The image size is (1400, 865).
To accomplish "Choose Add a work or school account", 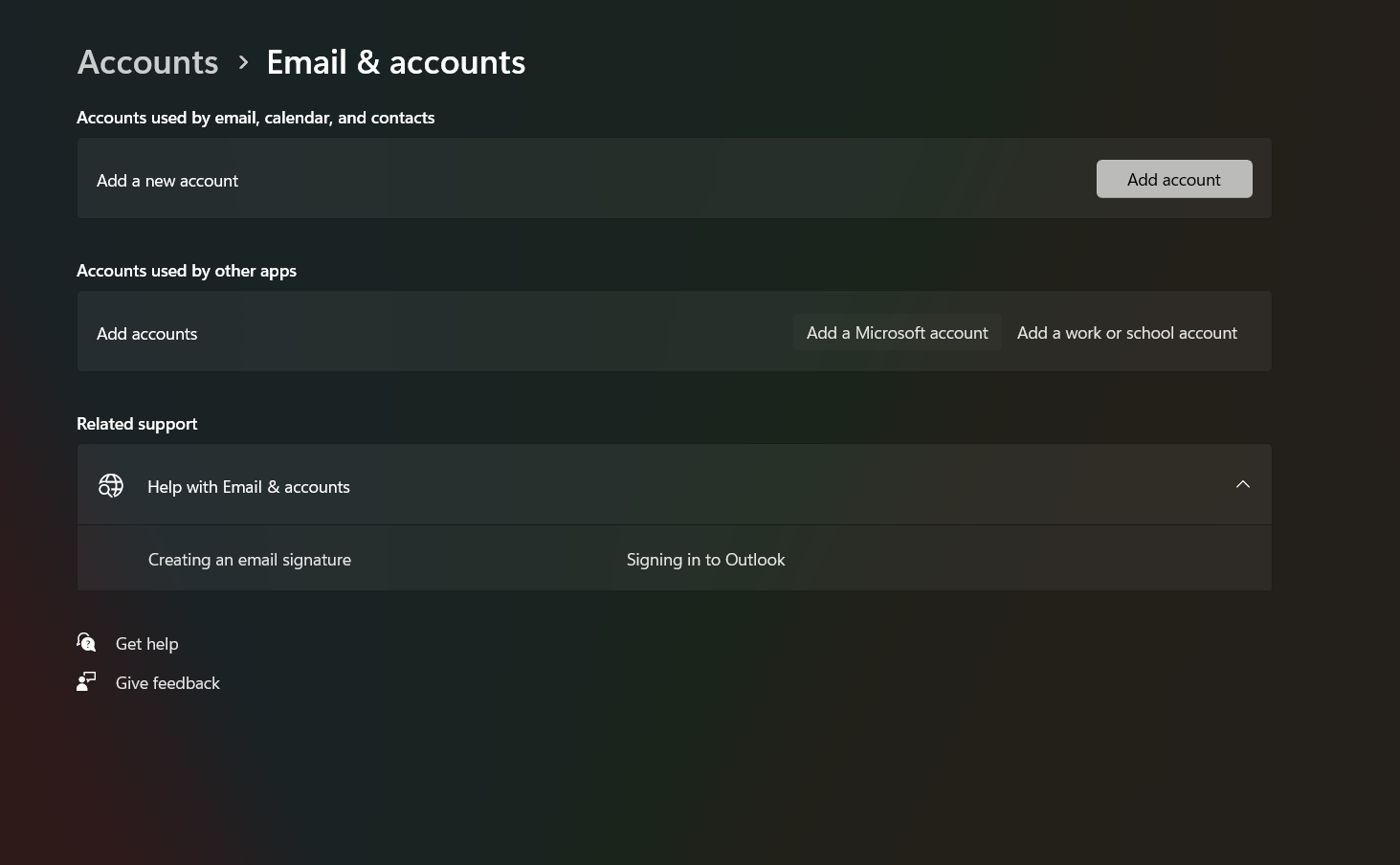I will [1126, 332].
